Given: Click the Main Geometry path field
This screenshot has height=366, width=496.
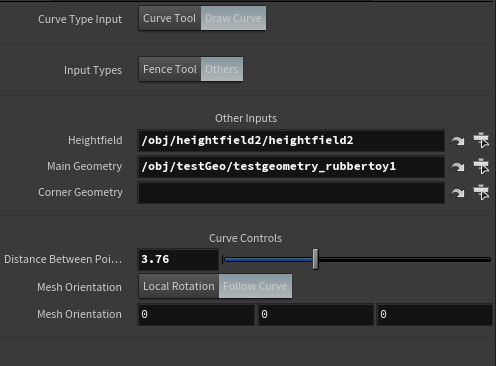Looking at the screenshot, I should (x=291, y=166).
